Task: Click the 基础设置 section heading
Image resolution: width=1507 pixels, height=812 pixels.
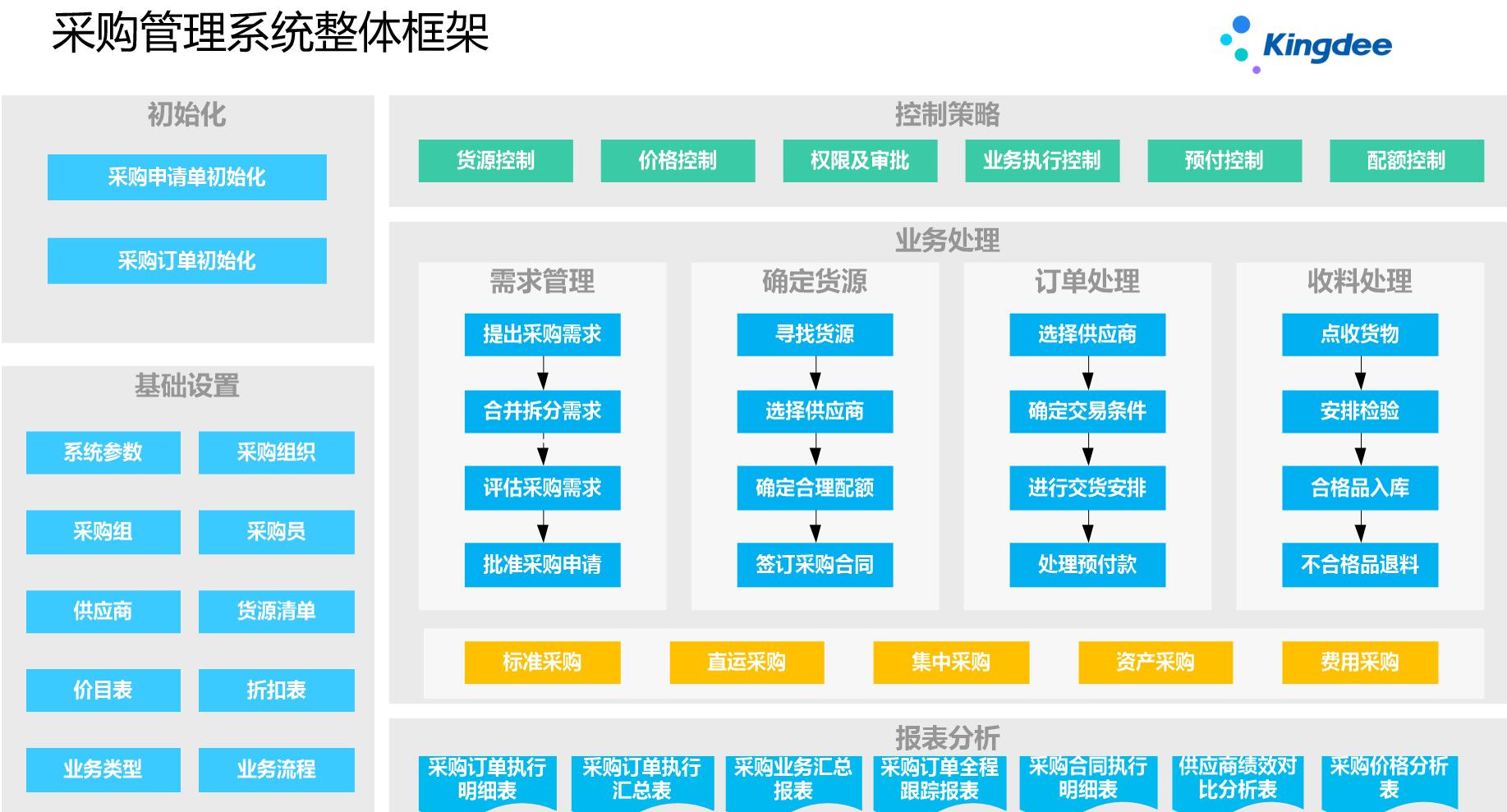Action: coord(186,386)
